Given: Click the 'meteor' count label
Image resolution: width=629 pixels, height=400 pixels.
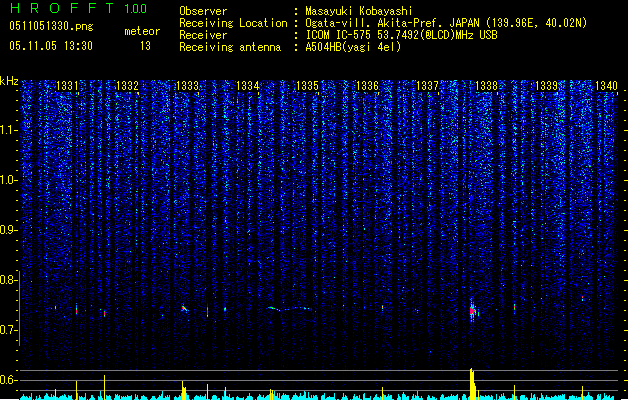Looking at the screenshot, I should pyautogui.click(x=142, y=31).
